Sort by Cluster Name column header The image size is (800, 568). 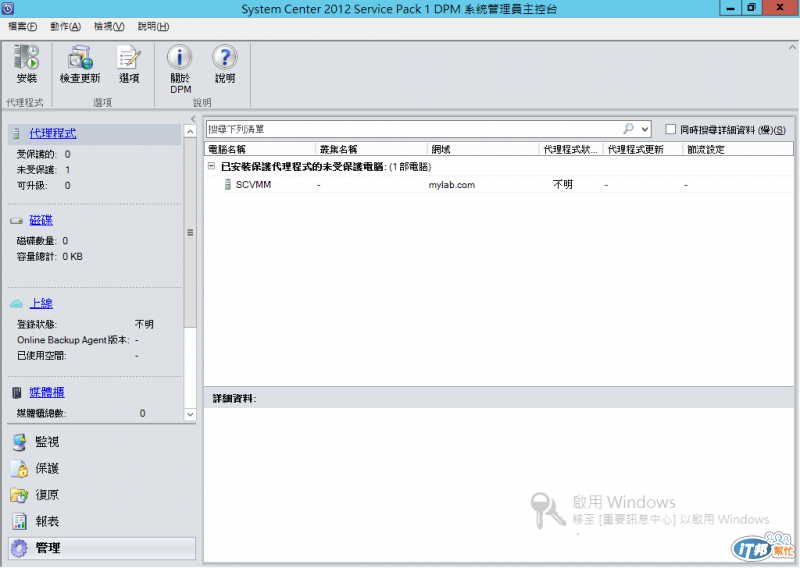pos(371,149)
